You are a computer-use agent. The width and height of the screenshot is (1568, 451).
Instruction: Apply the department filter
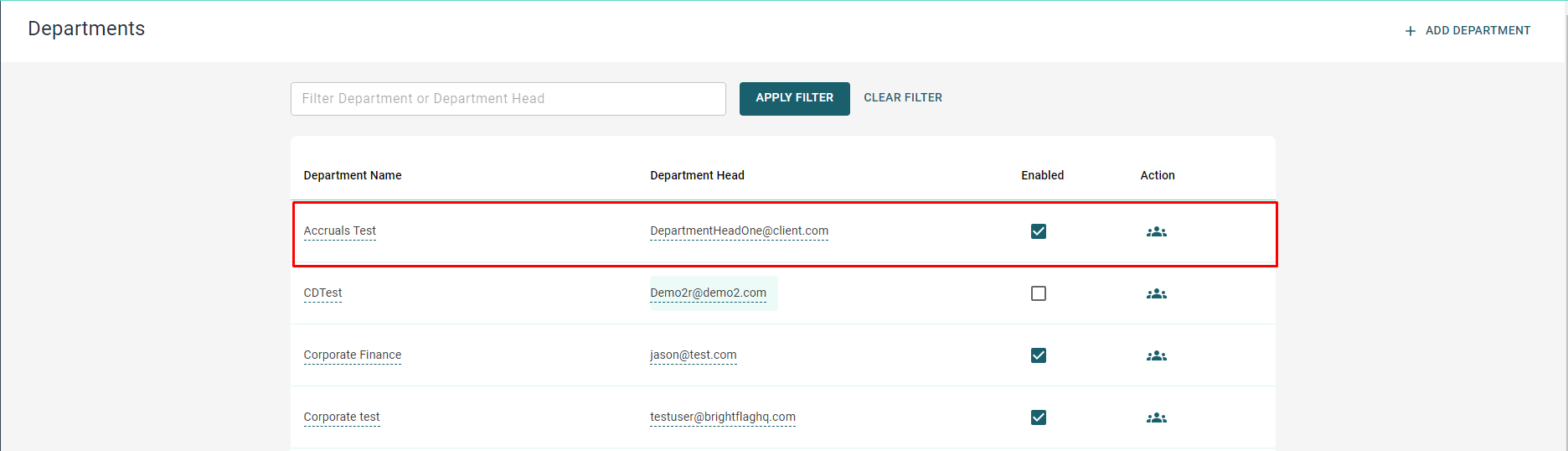pyautogui.click(x=795, y=99)
